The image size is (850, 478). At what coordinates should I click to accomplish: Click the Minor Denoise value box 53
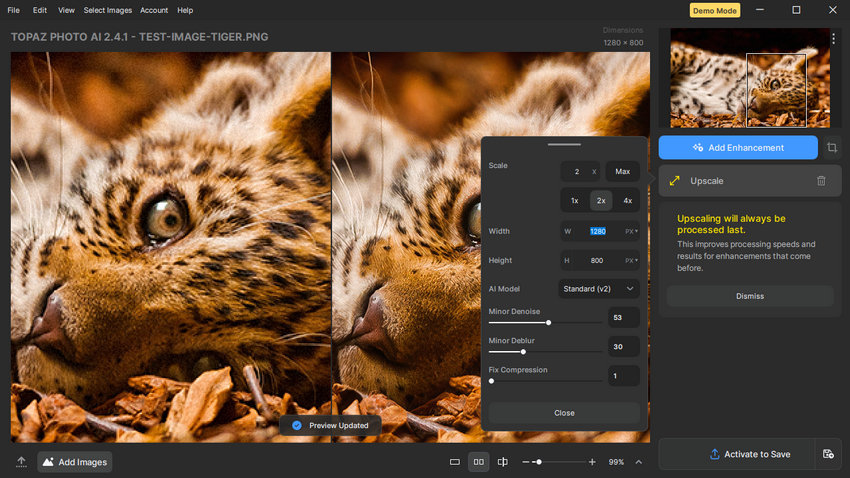tap(623, 318)
